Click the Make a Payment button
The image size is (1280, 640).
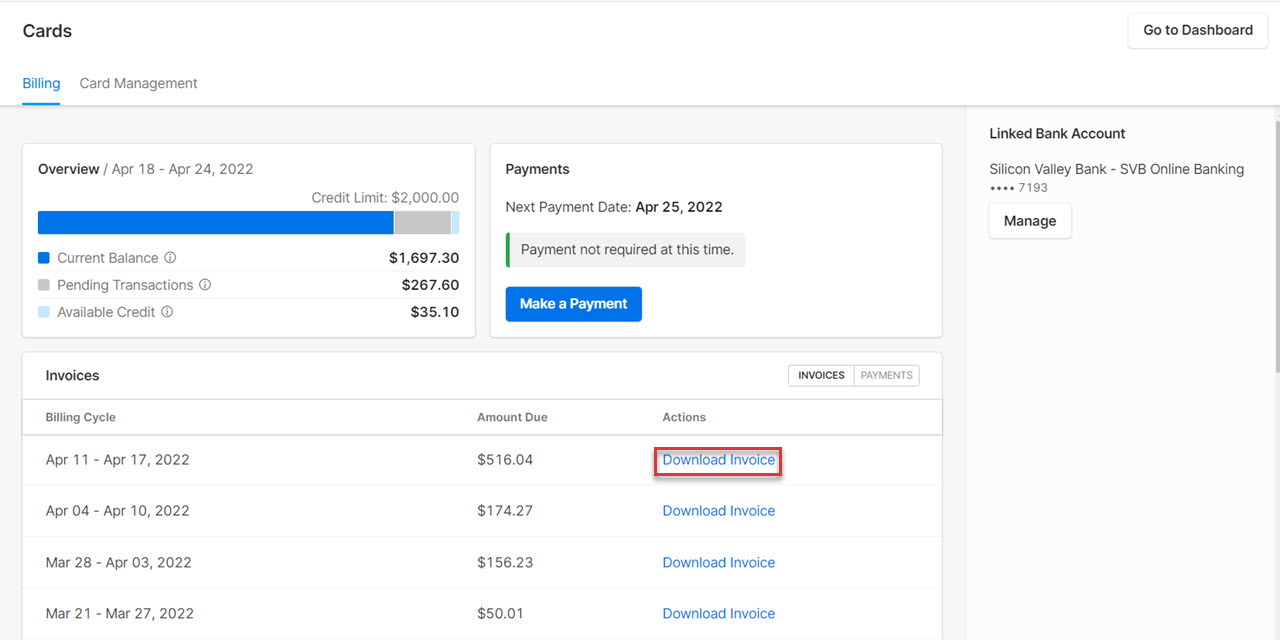[x=574, y=304]
